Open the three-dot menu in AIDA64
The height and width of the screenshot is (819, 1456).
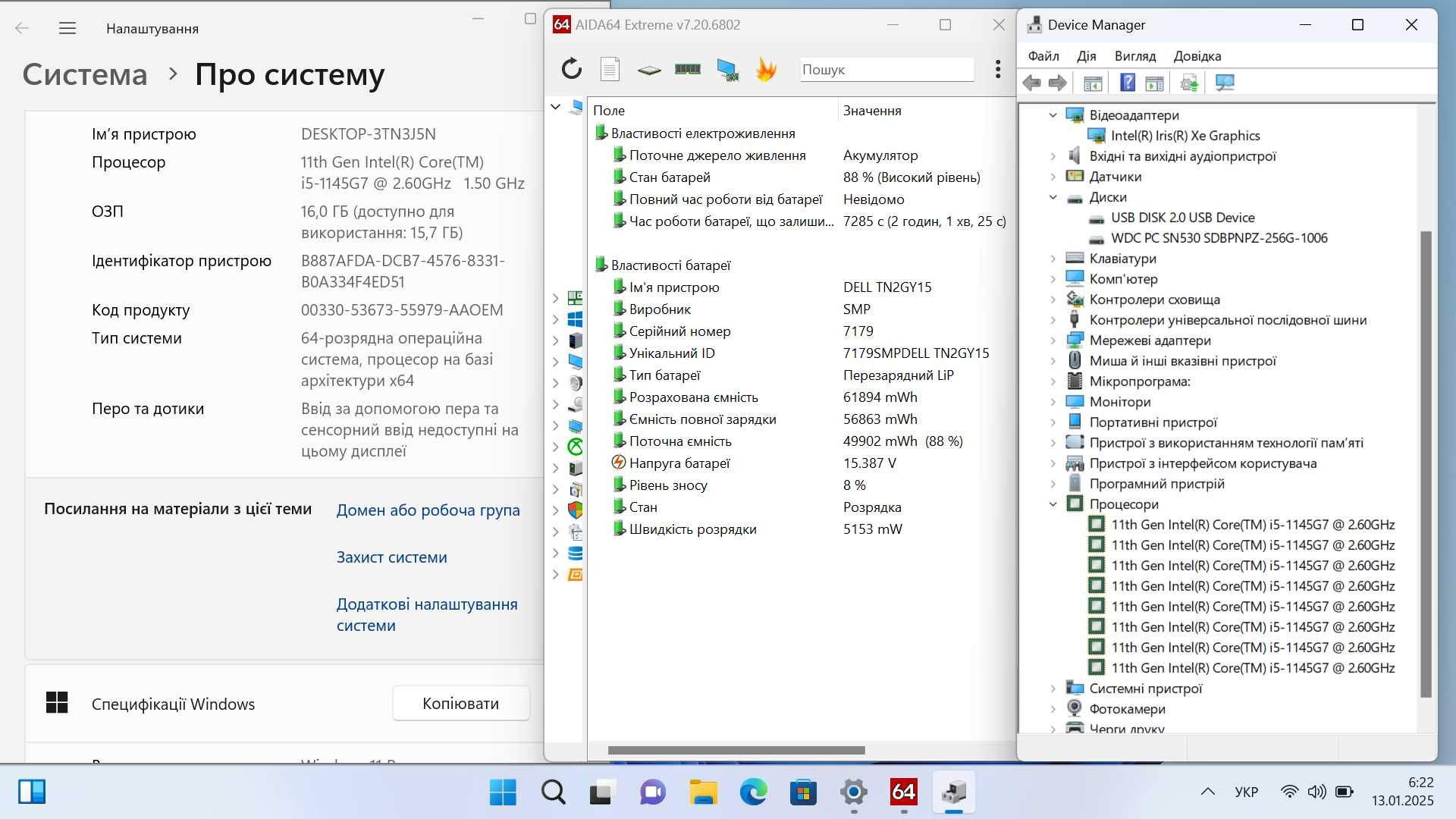point(998,69)
